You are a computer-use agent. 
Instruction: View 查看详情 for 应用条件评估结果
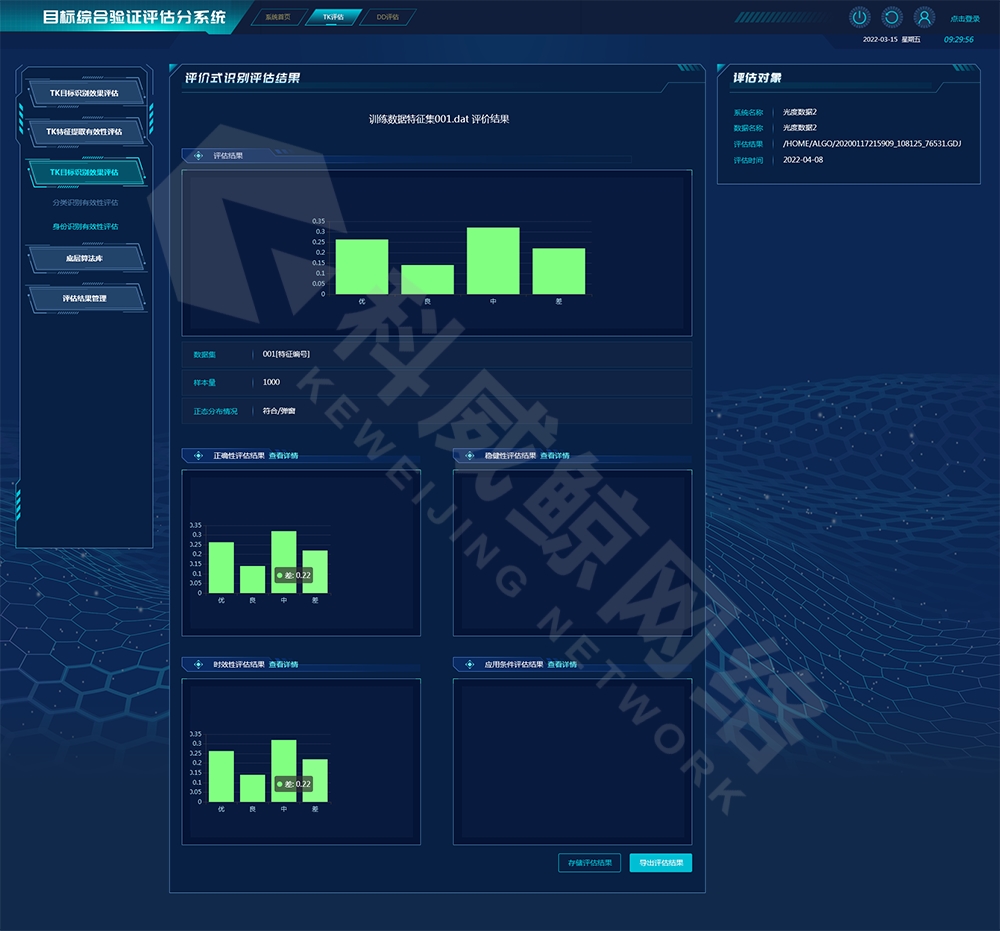(562, 664)
